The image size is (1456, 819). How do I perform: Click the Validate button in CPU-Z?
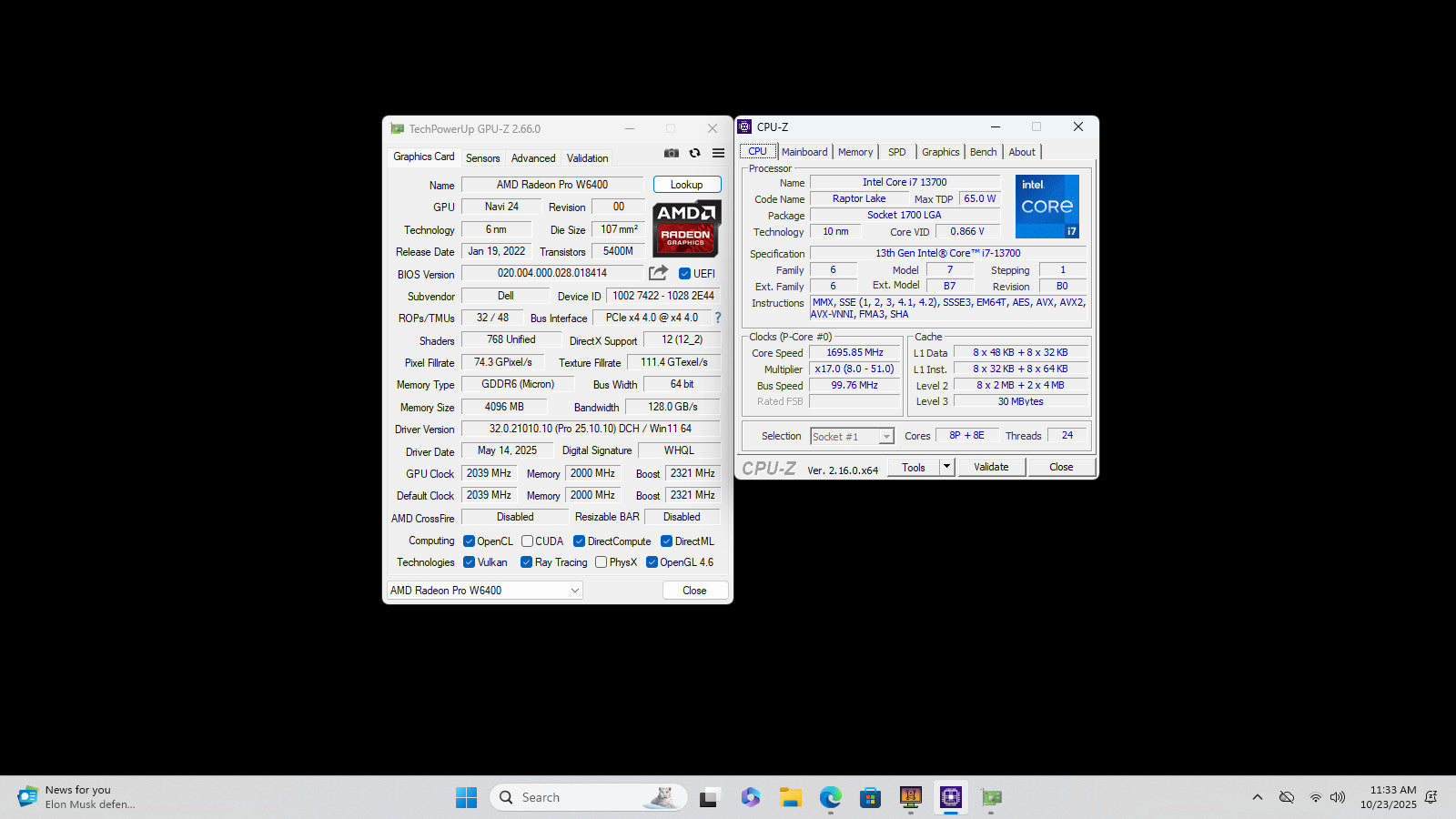(991, 467)
